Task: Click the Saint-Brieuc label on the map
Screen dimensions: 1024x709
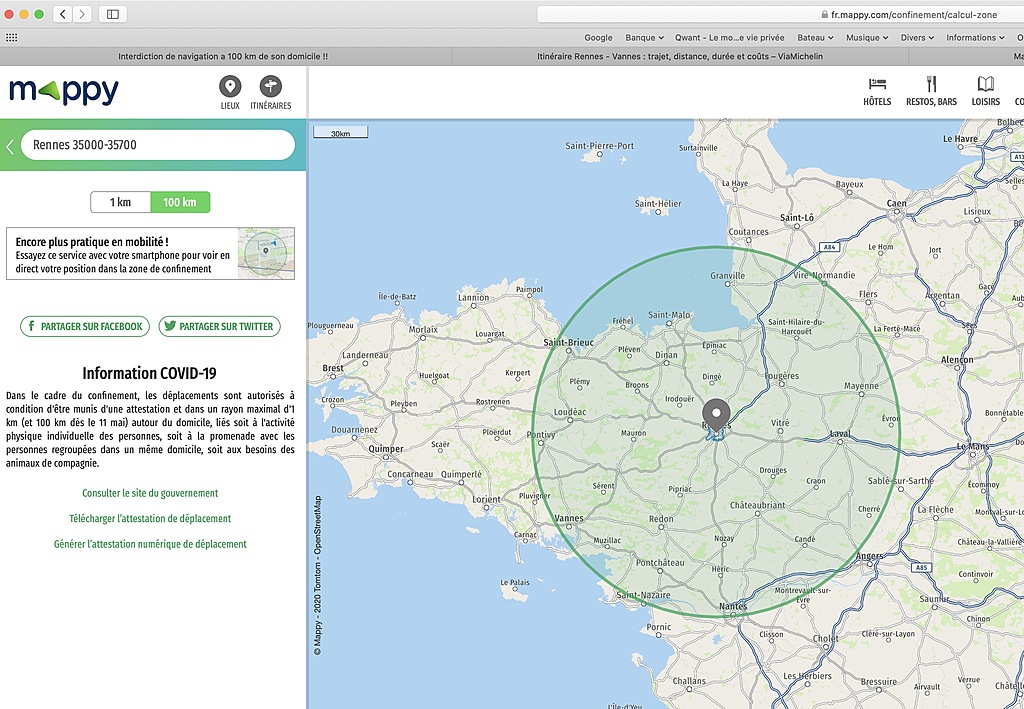Action: click(x=569, y=342)
